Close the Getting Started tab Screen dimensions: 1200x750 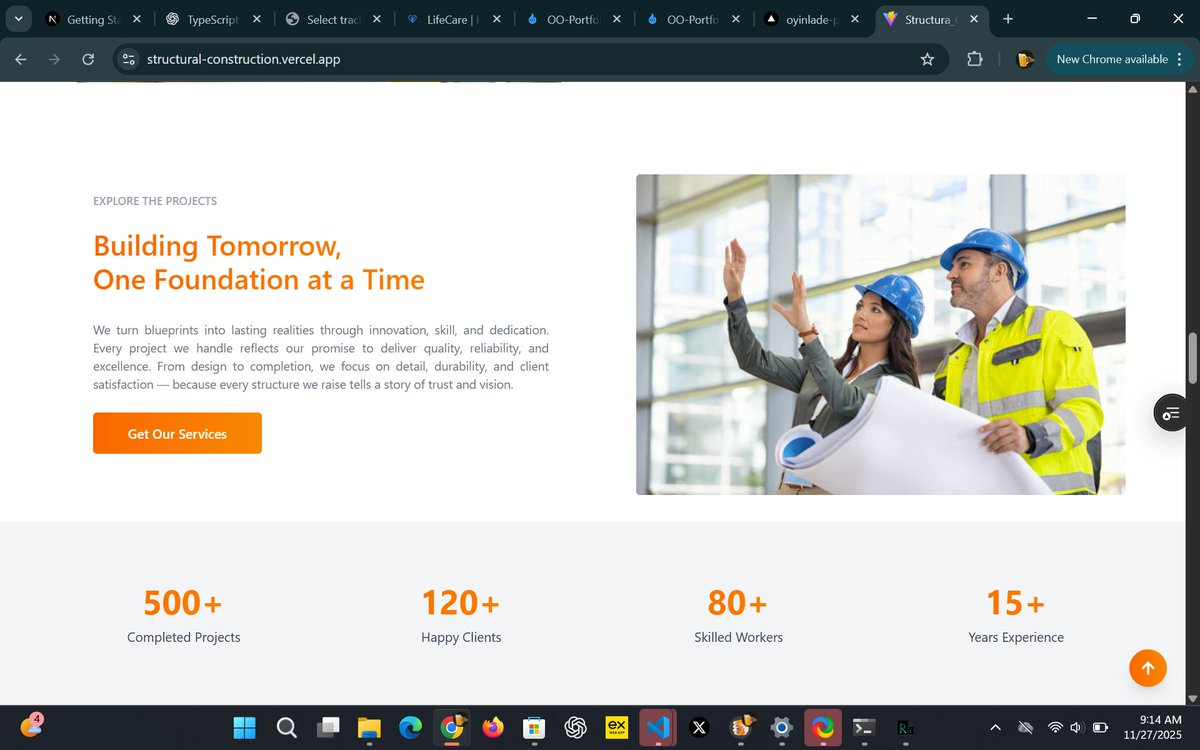pyautogui.click(x=136, y=19)
